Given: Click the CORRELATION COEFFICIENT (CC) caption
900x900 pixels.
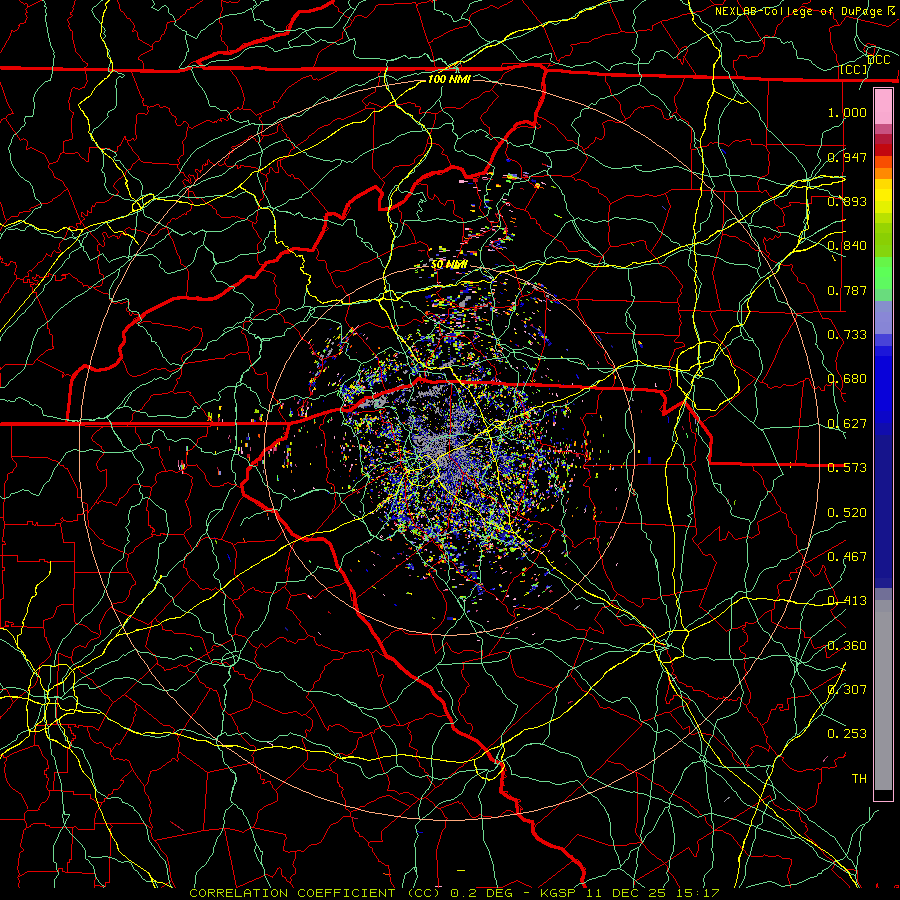Looking at the screenshot, I should click(x=315, y=893).
